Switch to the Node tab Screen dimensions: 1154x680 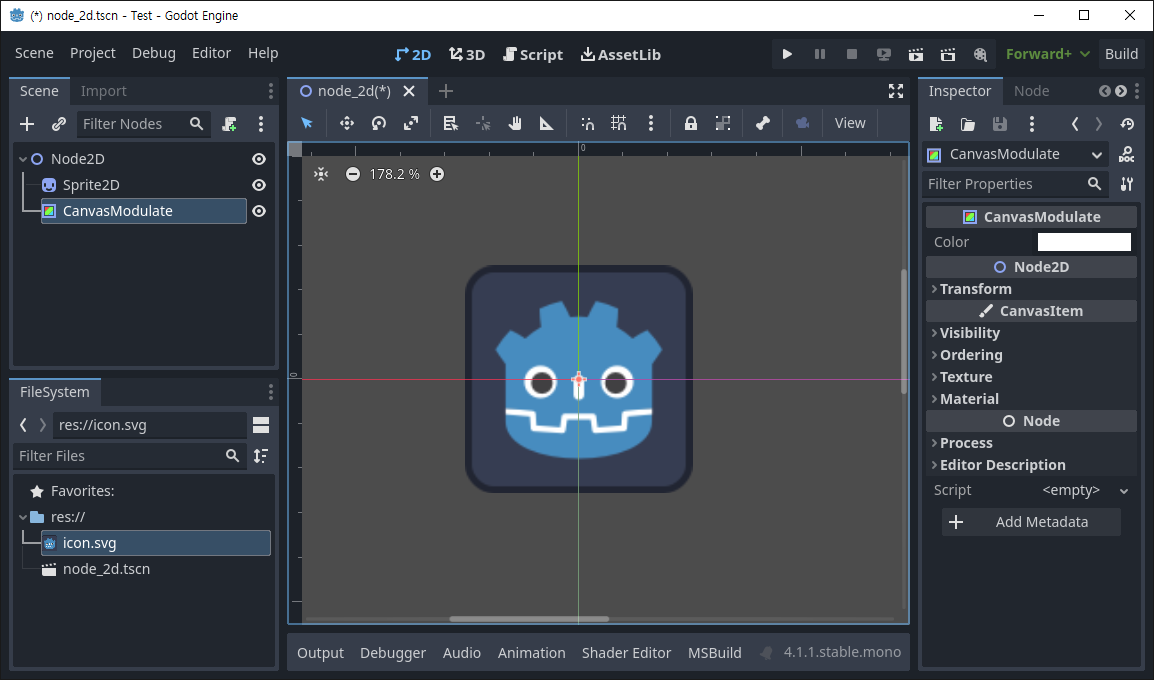1031,91
